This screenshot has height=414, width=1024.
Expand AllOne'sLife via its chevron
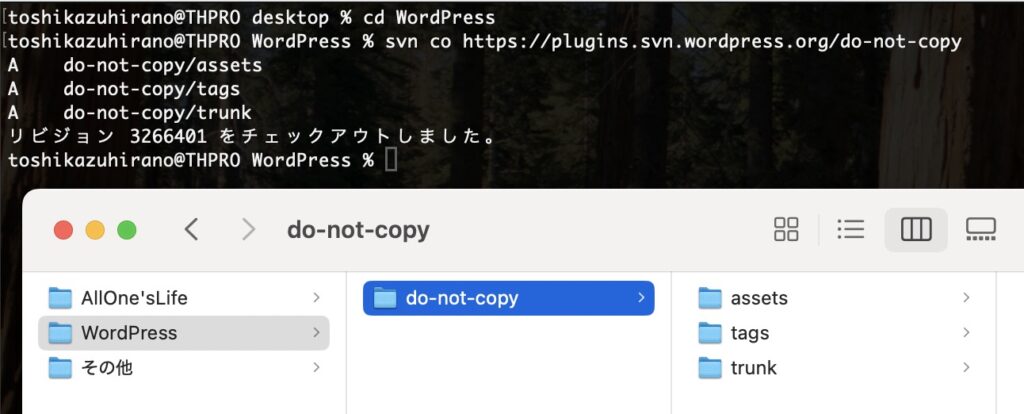click(316, 298)
